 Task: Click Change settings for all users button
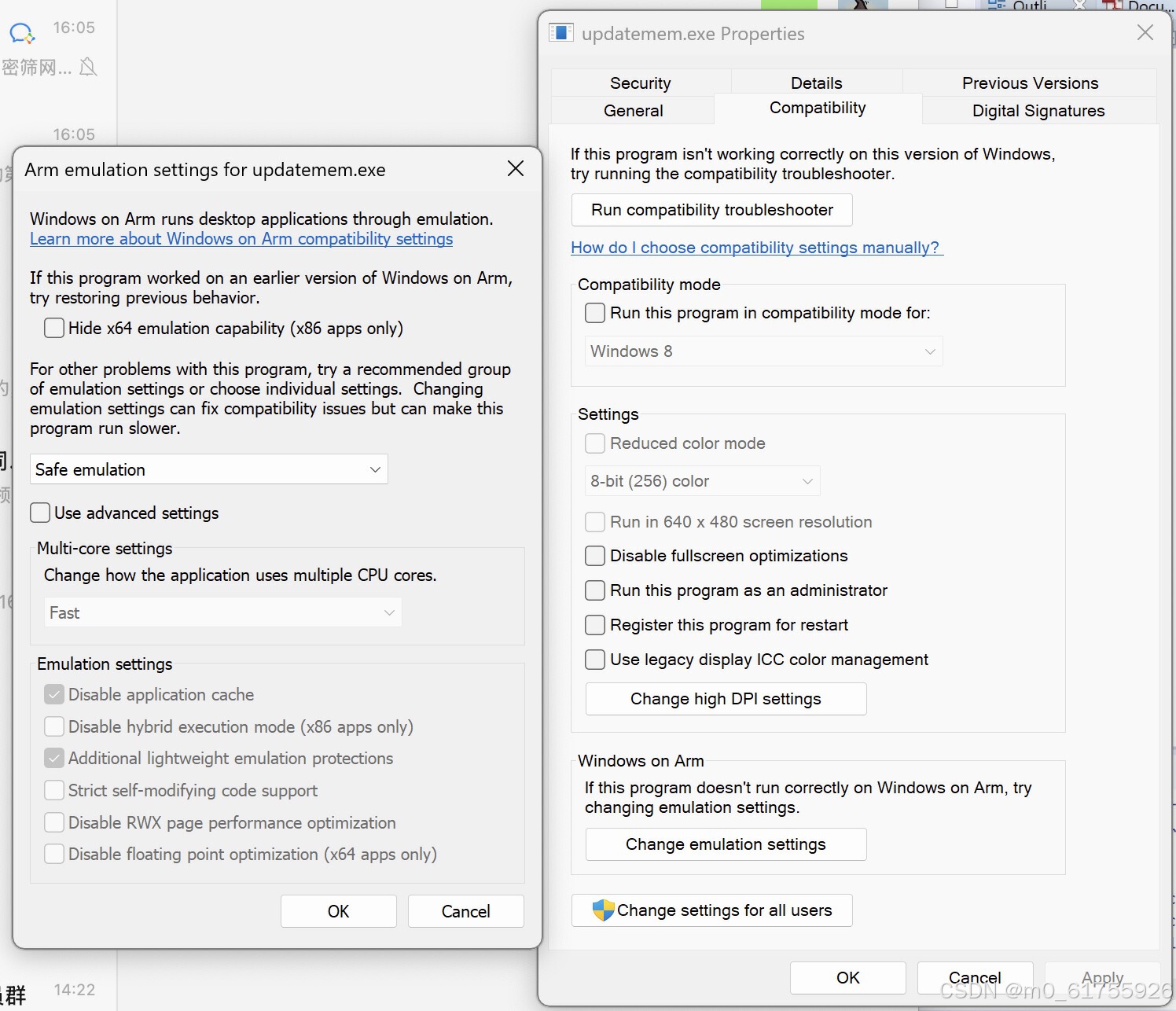[x=712, y=910]
